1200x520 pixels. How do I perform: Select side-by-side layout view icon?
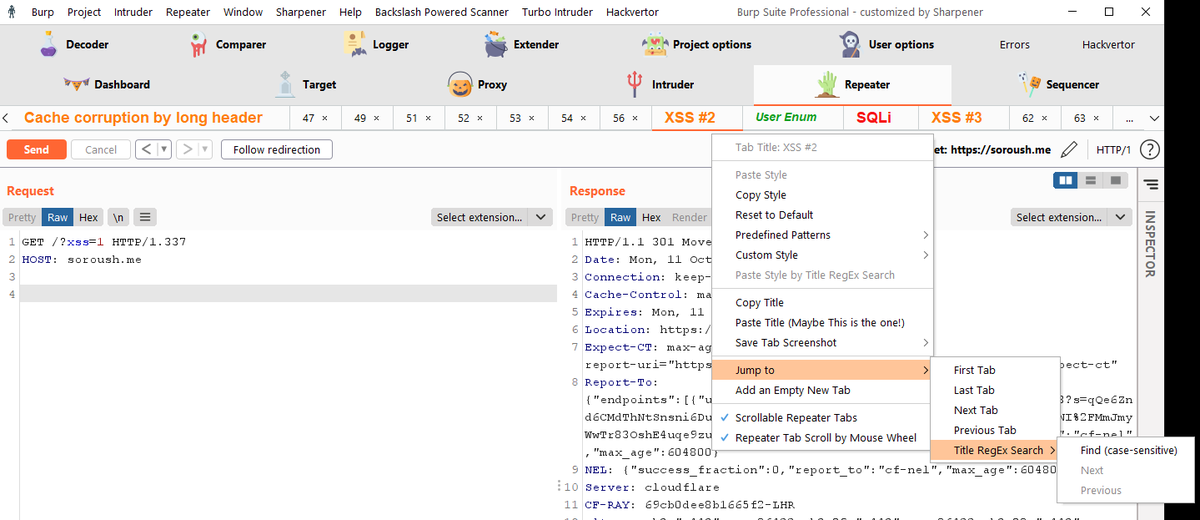point(1067,180)
